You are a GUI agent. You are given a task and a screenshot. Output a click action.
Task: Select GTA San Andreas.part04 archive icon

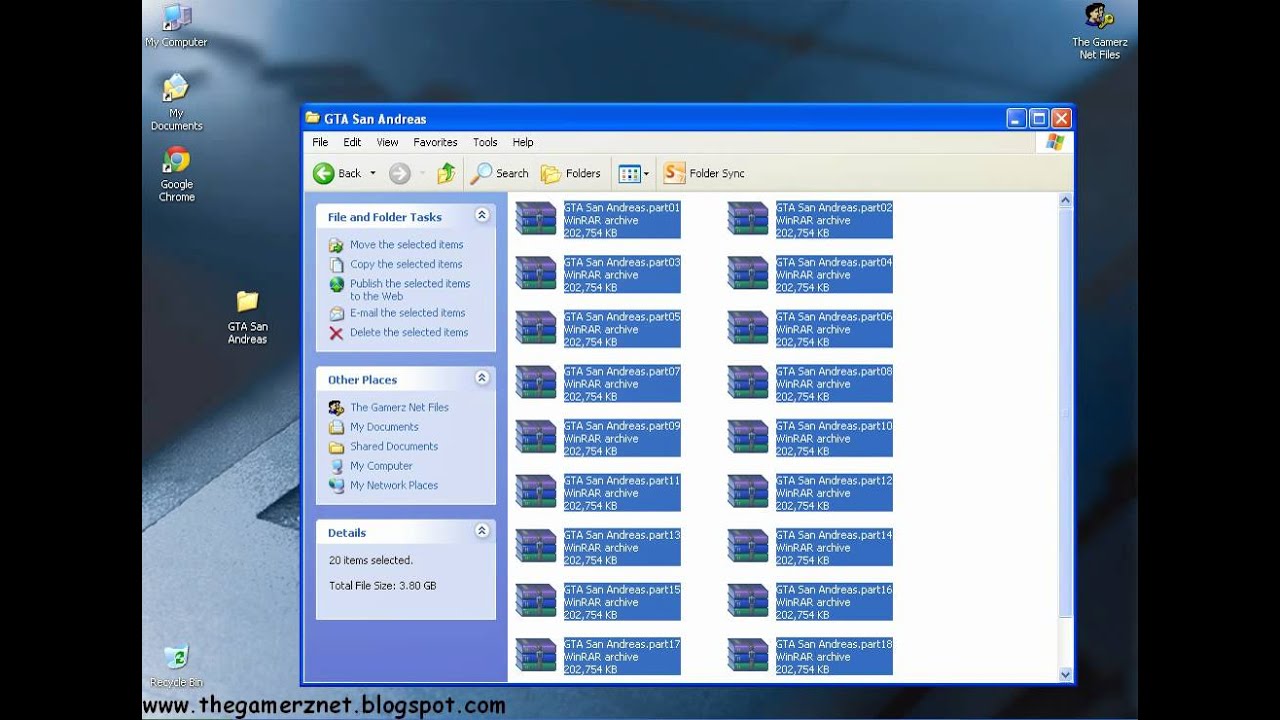748,274
